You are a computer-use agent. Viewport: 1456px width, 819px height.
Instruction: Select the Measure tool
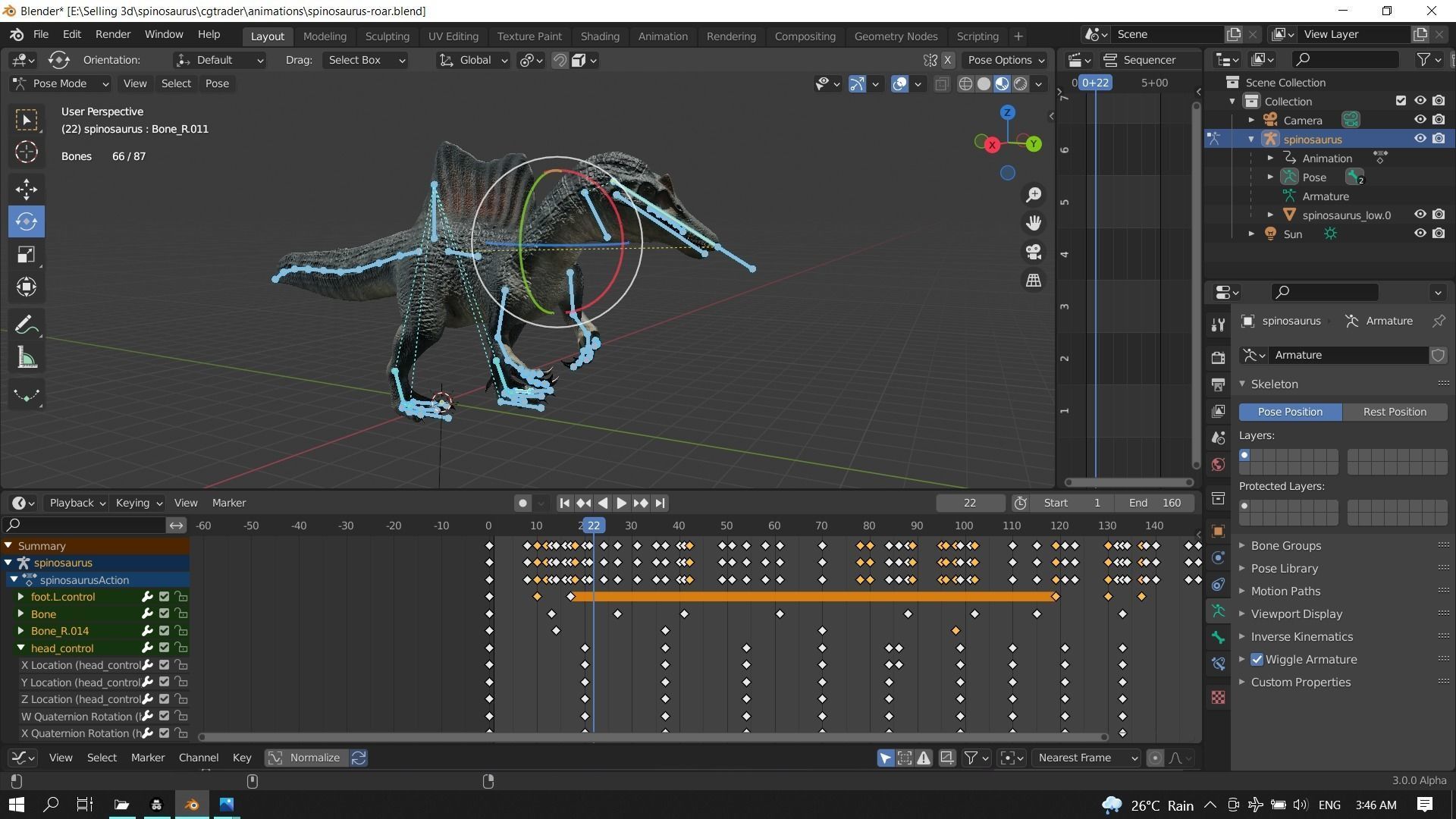coord(27,358)
